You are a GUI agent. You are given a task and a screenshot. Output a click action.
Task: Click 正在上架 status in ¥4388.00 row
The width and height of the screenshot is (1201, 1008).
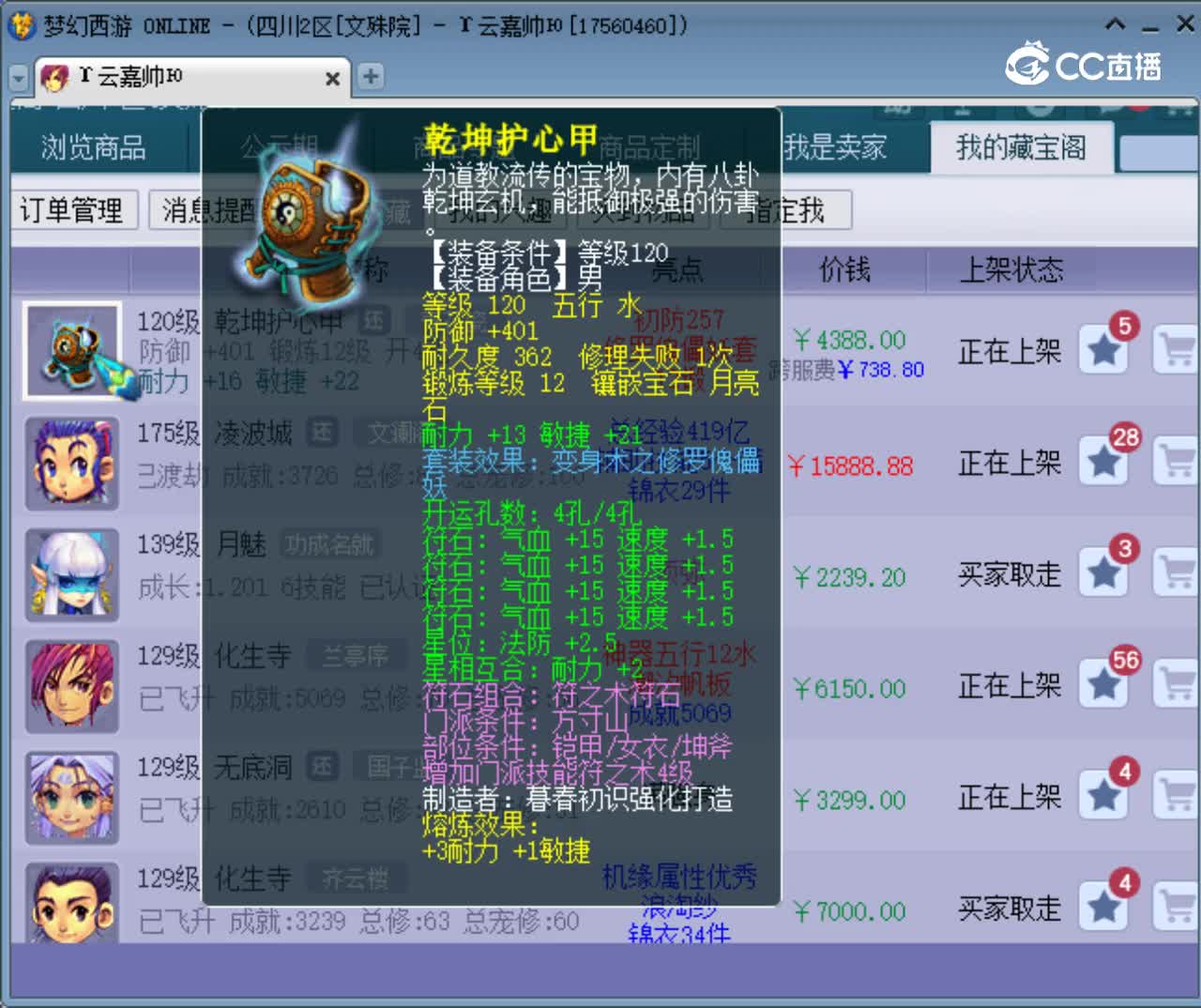pos(1010,352)
